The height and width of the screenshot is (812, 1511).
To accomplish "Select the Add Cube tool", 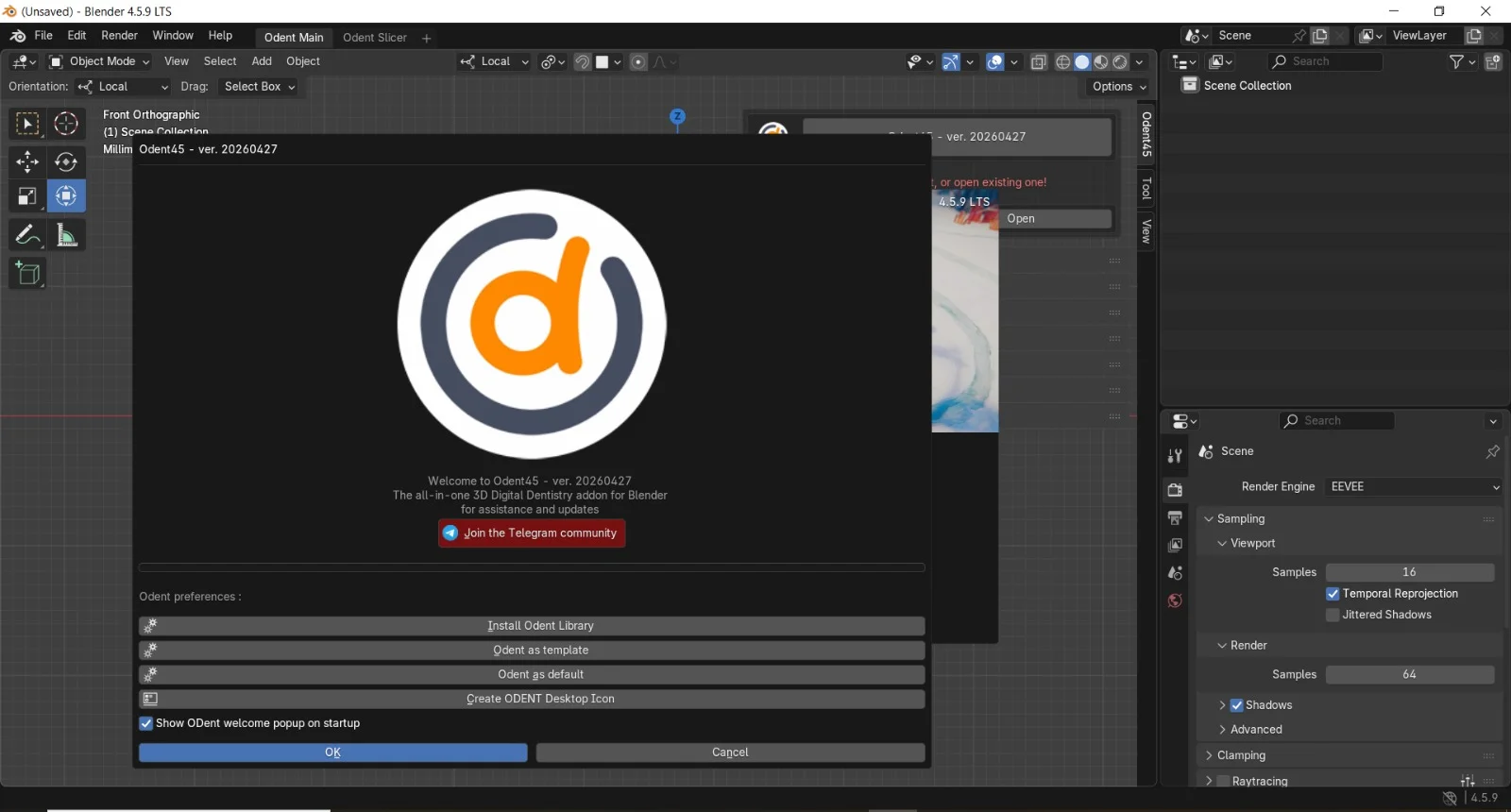I will [27, 274].
